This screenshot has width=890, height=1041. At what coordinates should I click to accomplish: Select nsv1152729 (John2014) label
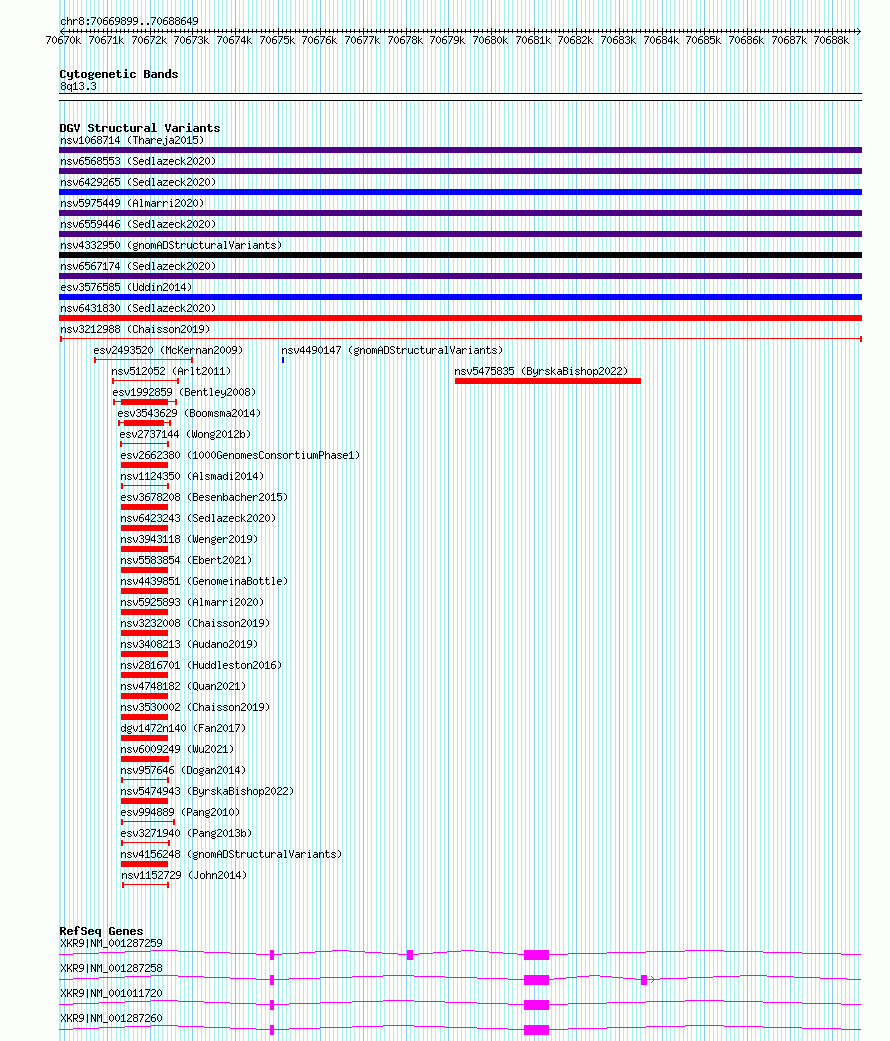click(184, 876)
